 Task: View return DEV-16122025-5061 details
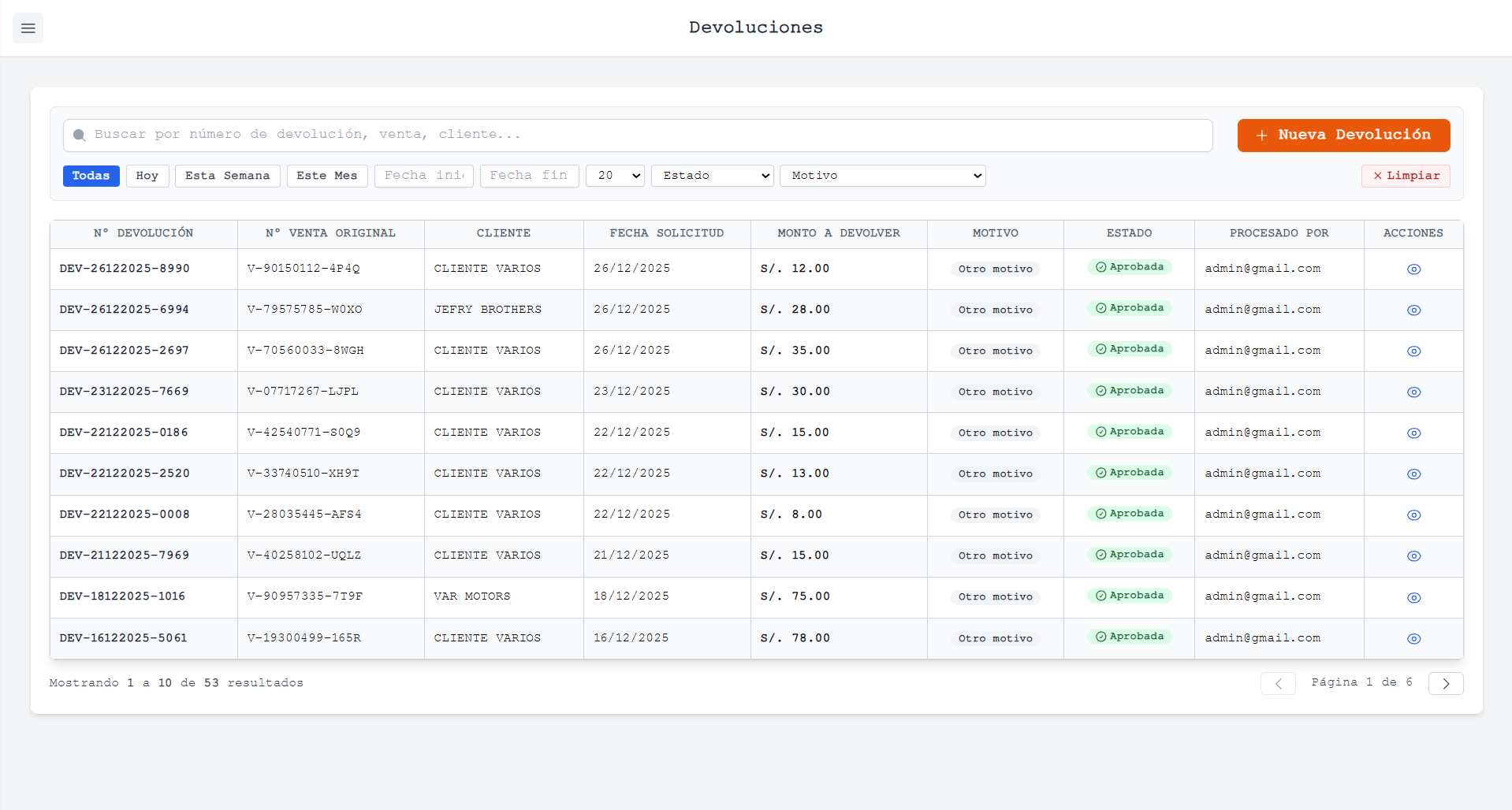tap(1413, 639)
